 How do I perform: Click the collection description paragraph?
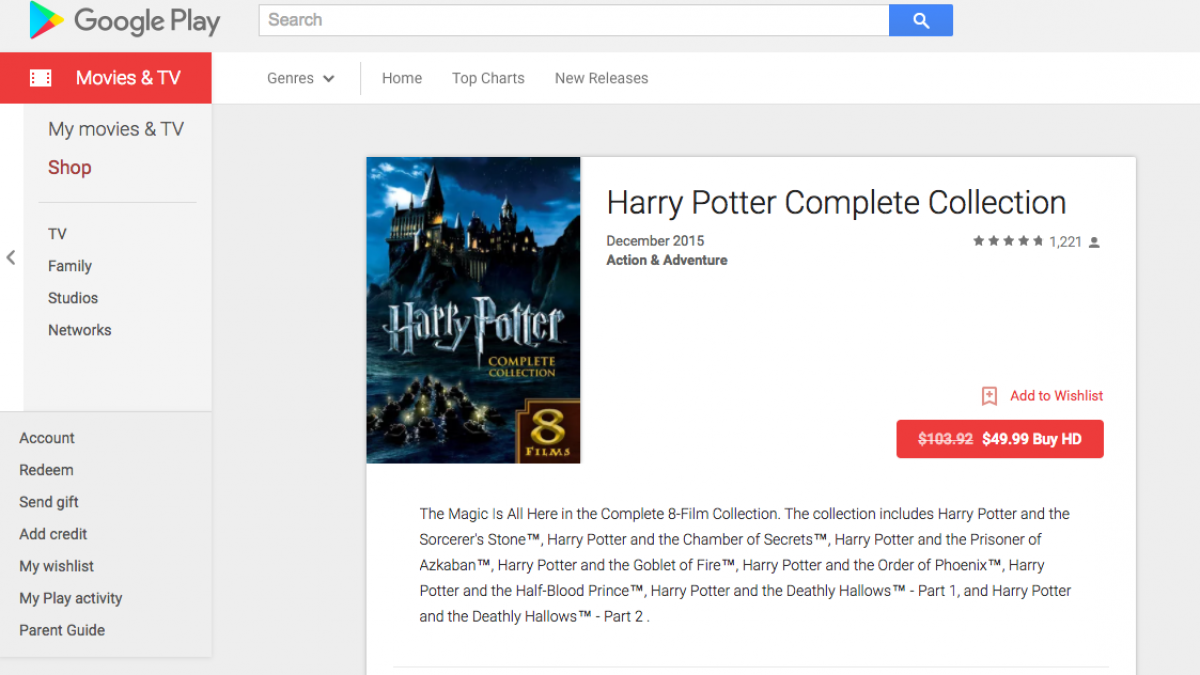click(746, 565)
